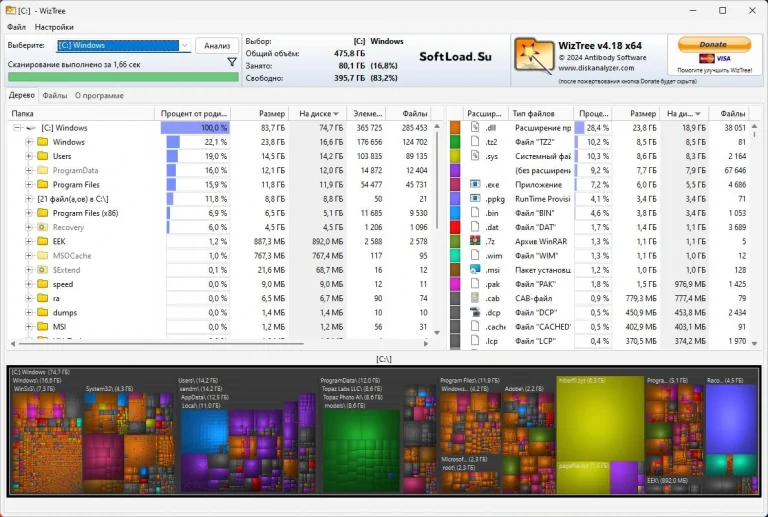Sort by Тип файлов column header
The height and width of the screenshot is (517, 768).
coord(541,114)
